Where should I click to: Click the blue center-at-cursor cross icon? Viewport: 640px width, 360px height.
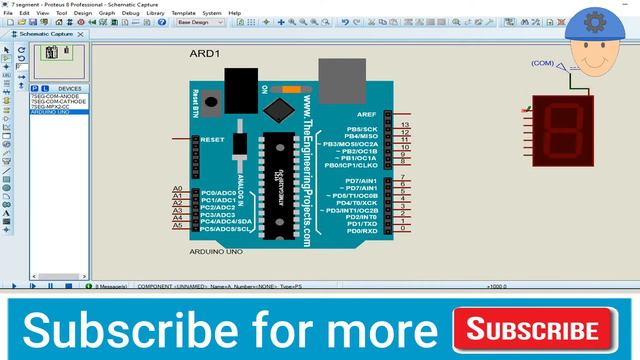[281, 22]
